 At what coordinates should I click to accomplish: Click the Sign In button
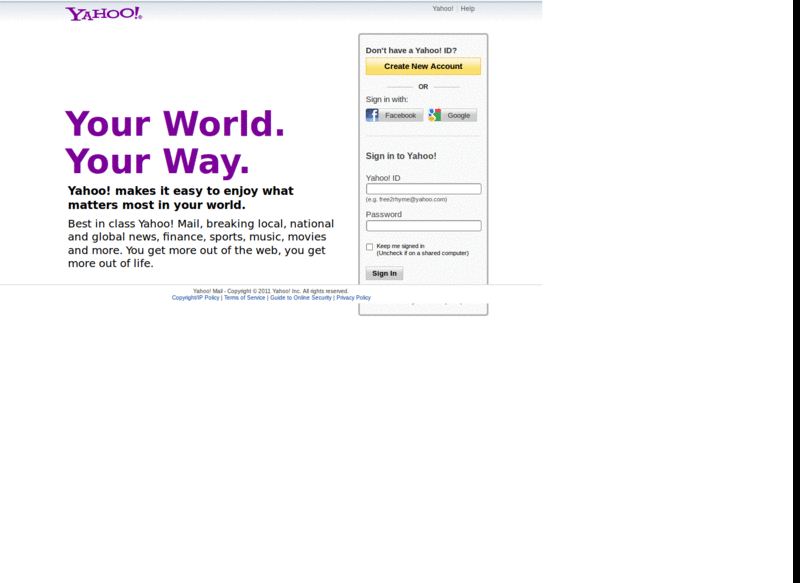384,273
